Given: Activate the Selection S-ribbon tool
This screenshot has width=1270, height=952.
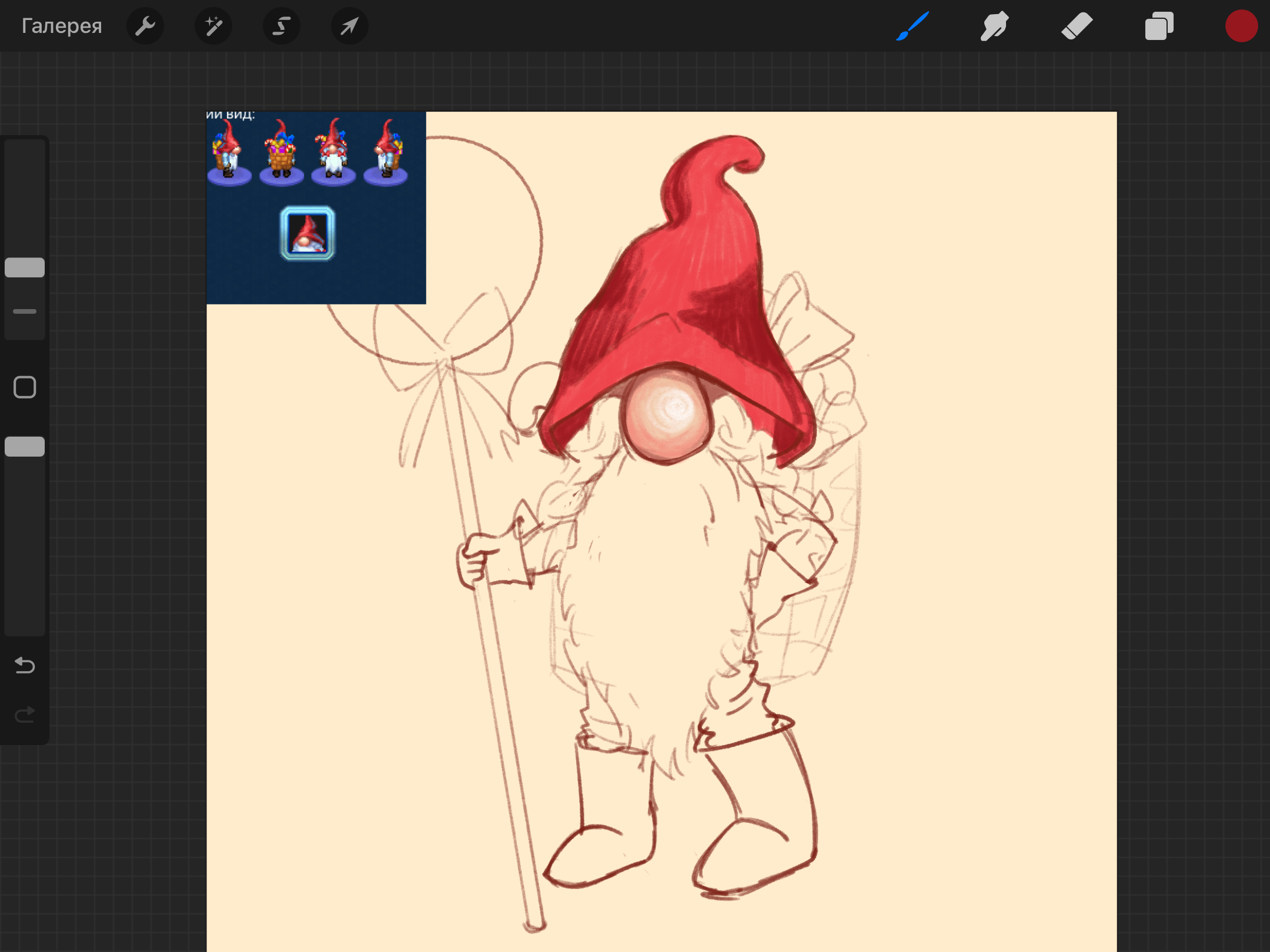Looking at the screenshot, I should pos(282,26).
